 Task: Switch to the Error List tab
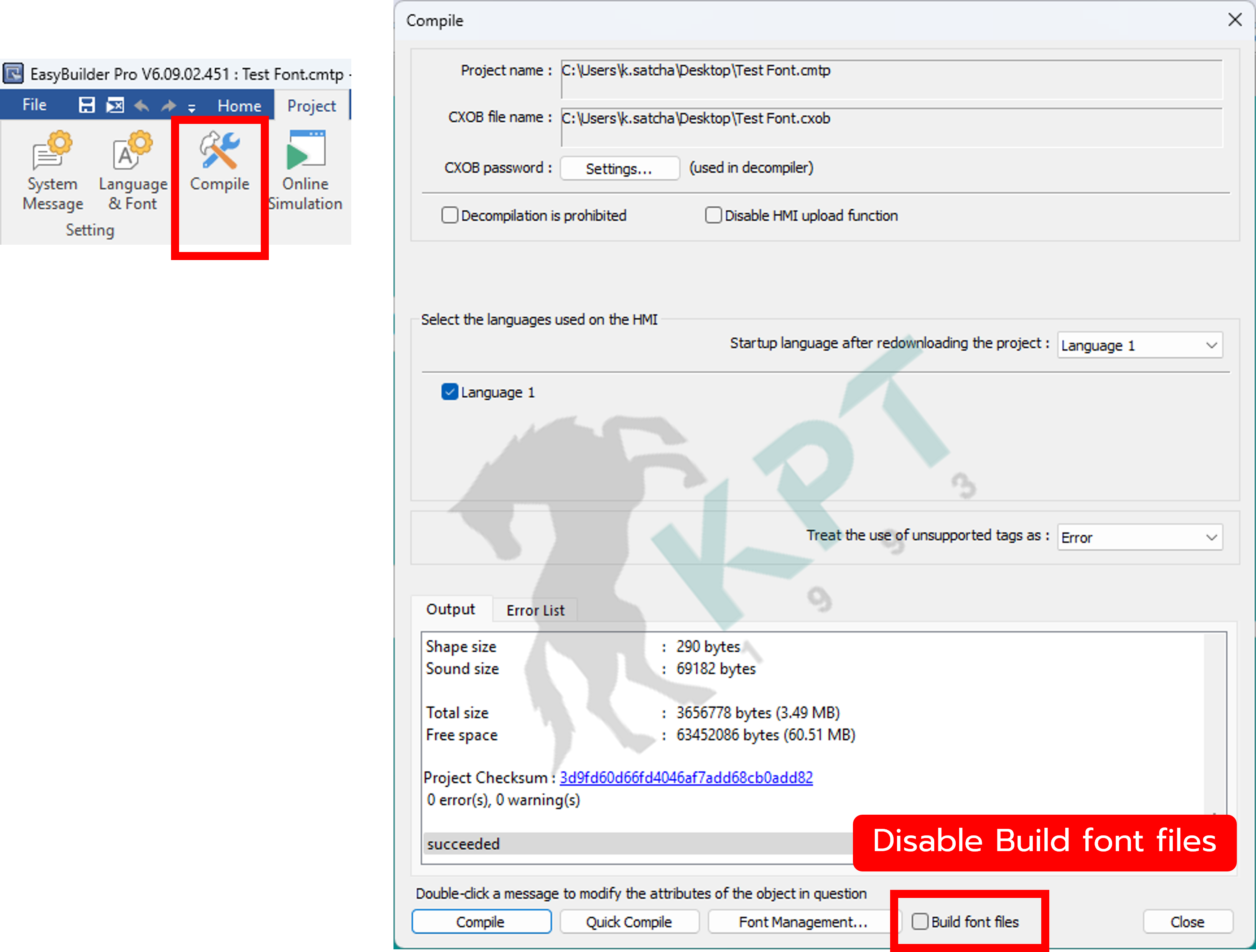coord(535,611)
